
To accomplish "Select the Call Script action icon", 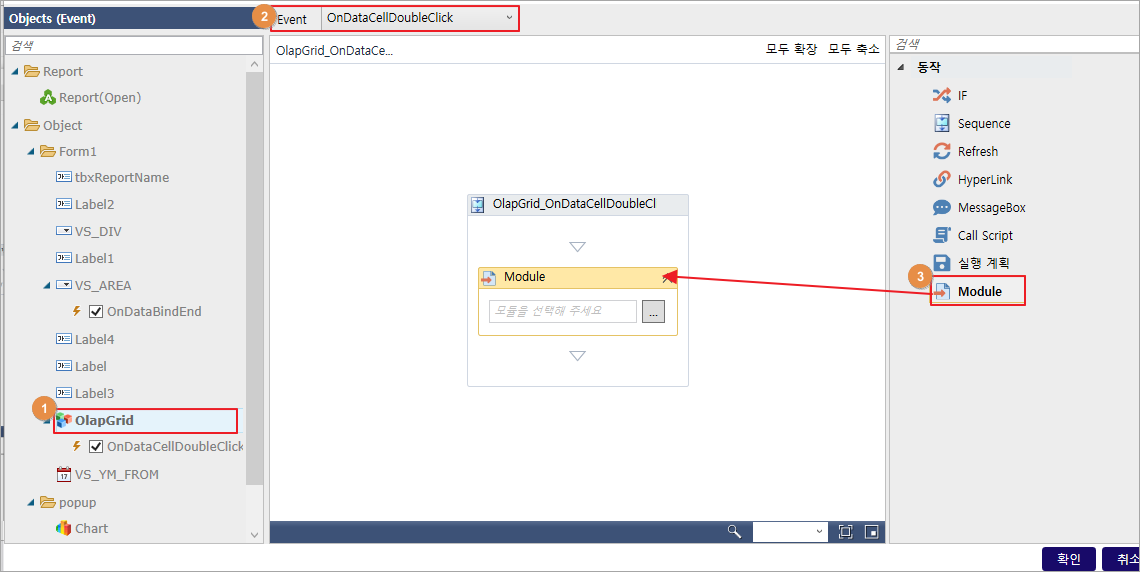I will [x=942, y=235].
